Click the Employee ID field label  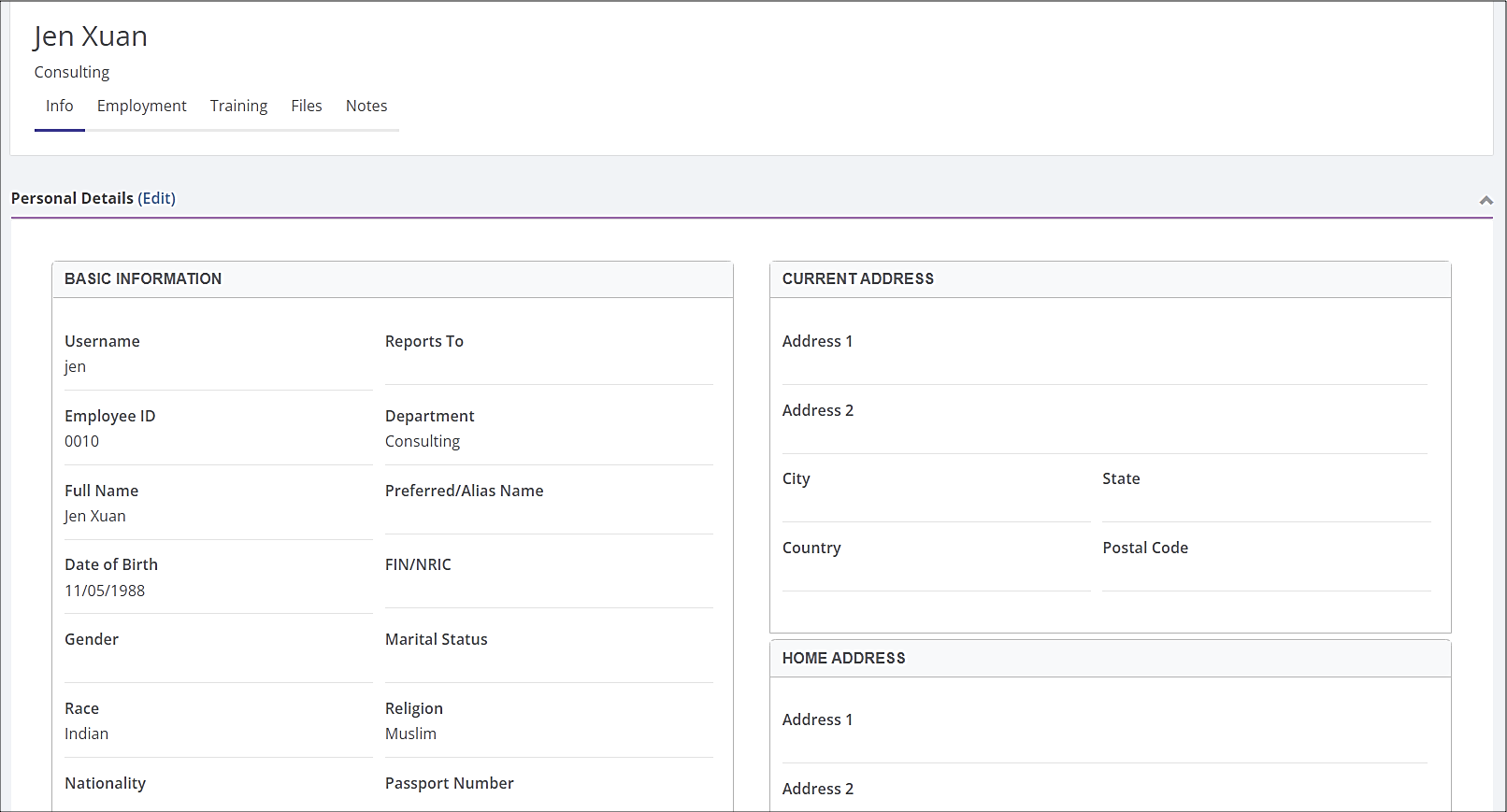click(110, 416)
